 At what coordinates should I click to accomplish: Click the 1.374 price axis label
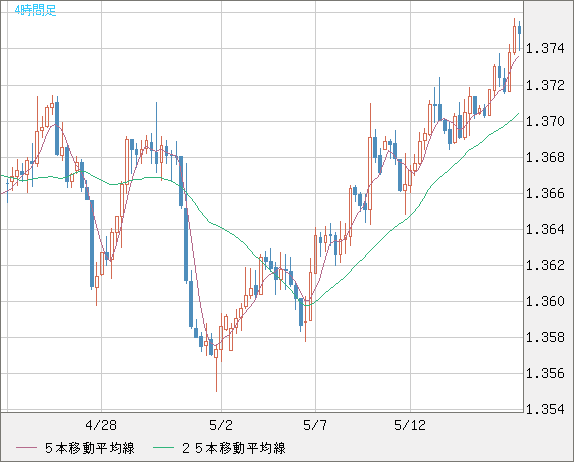(x=545, y=48)
